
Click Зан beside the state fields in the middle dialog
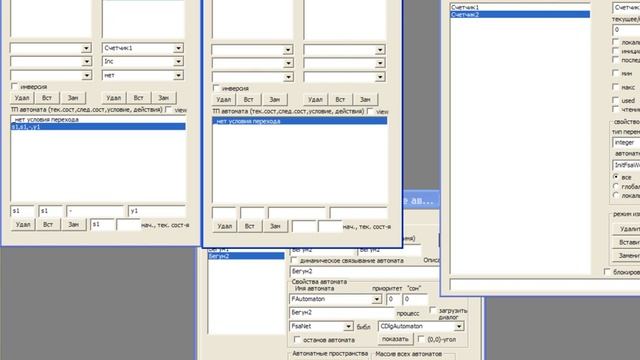(275, 226)
